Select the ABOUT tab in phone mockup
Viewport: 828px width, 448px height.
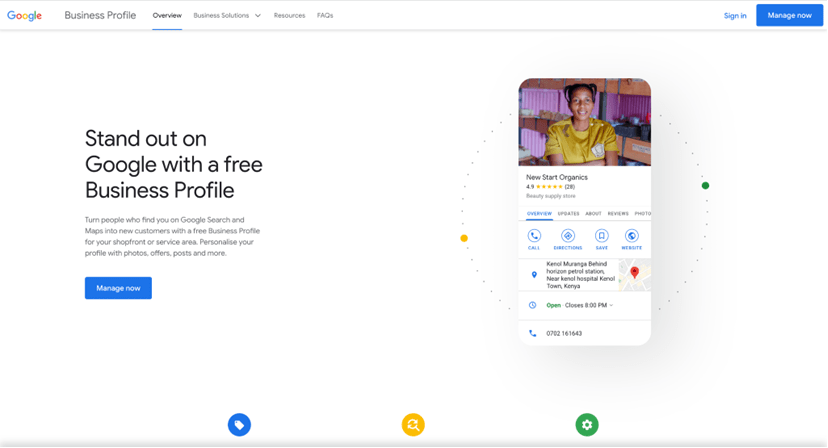(593, 213)
